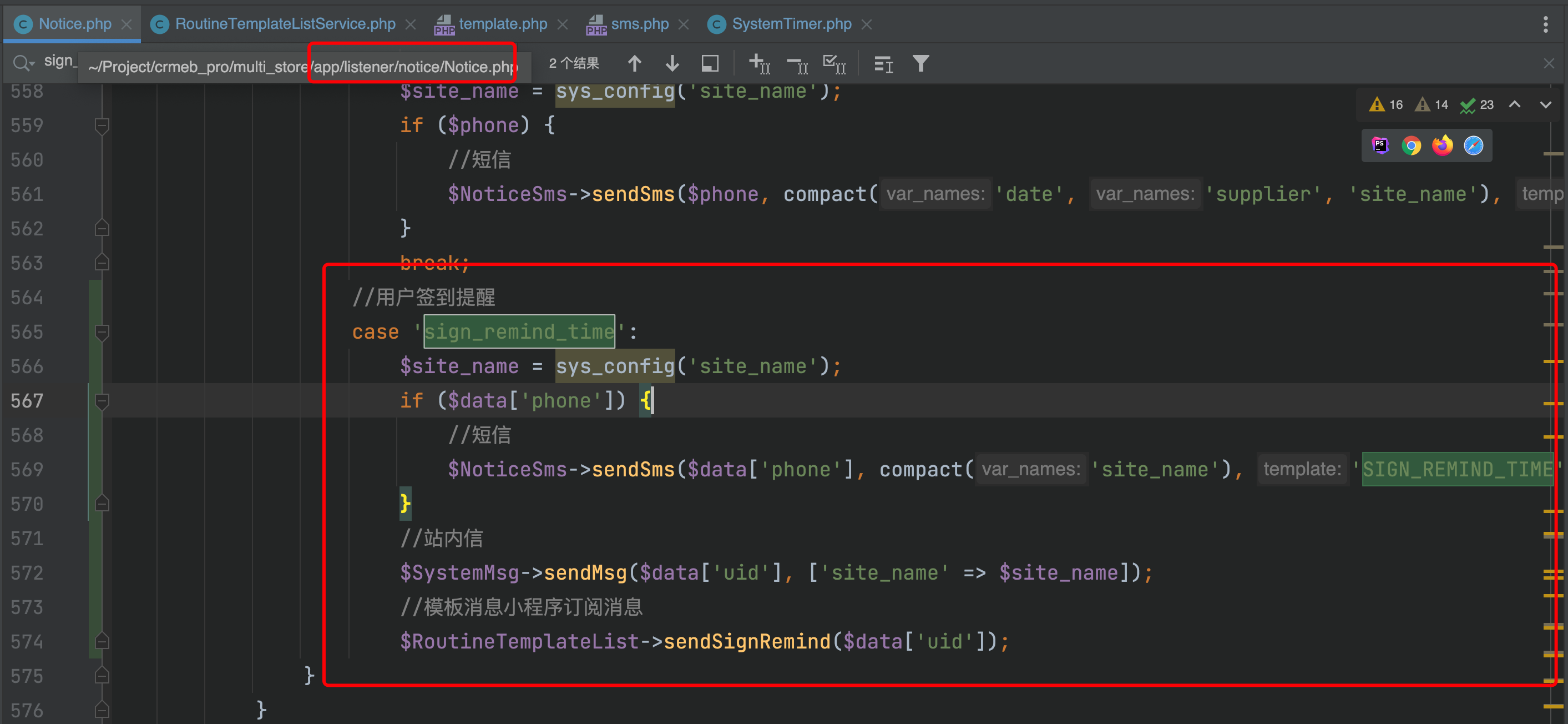Click the $SystemMsg variable
1568x724 pixels.
click(459, 572)
